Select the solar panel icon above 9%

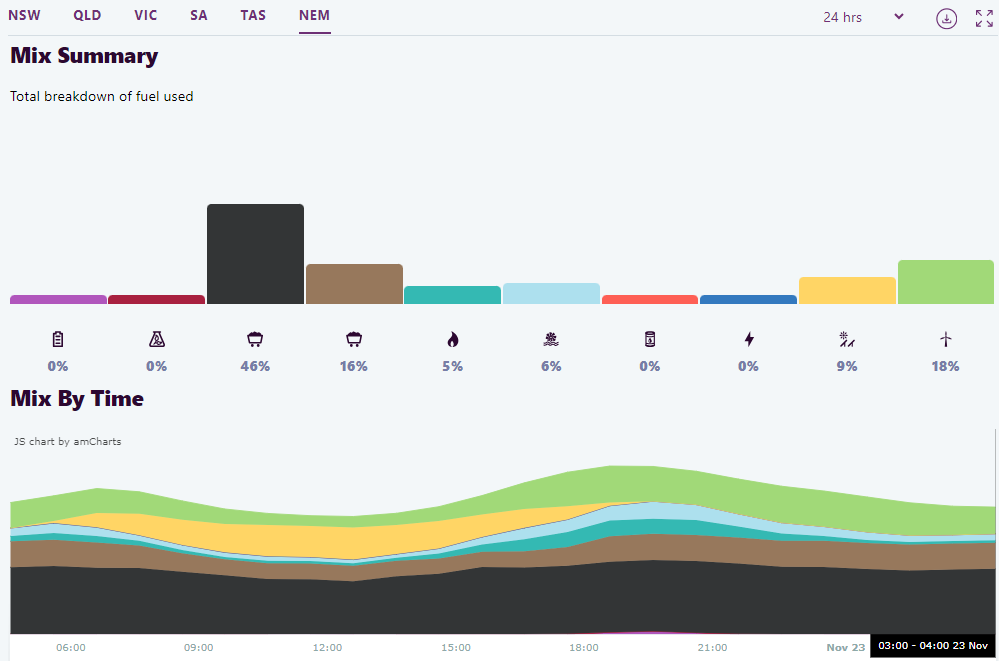pos(847,339)
